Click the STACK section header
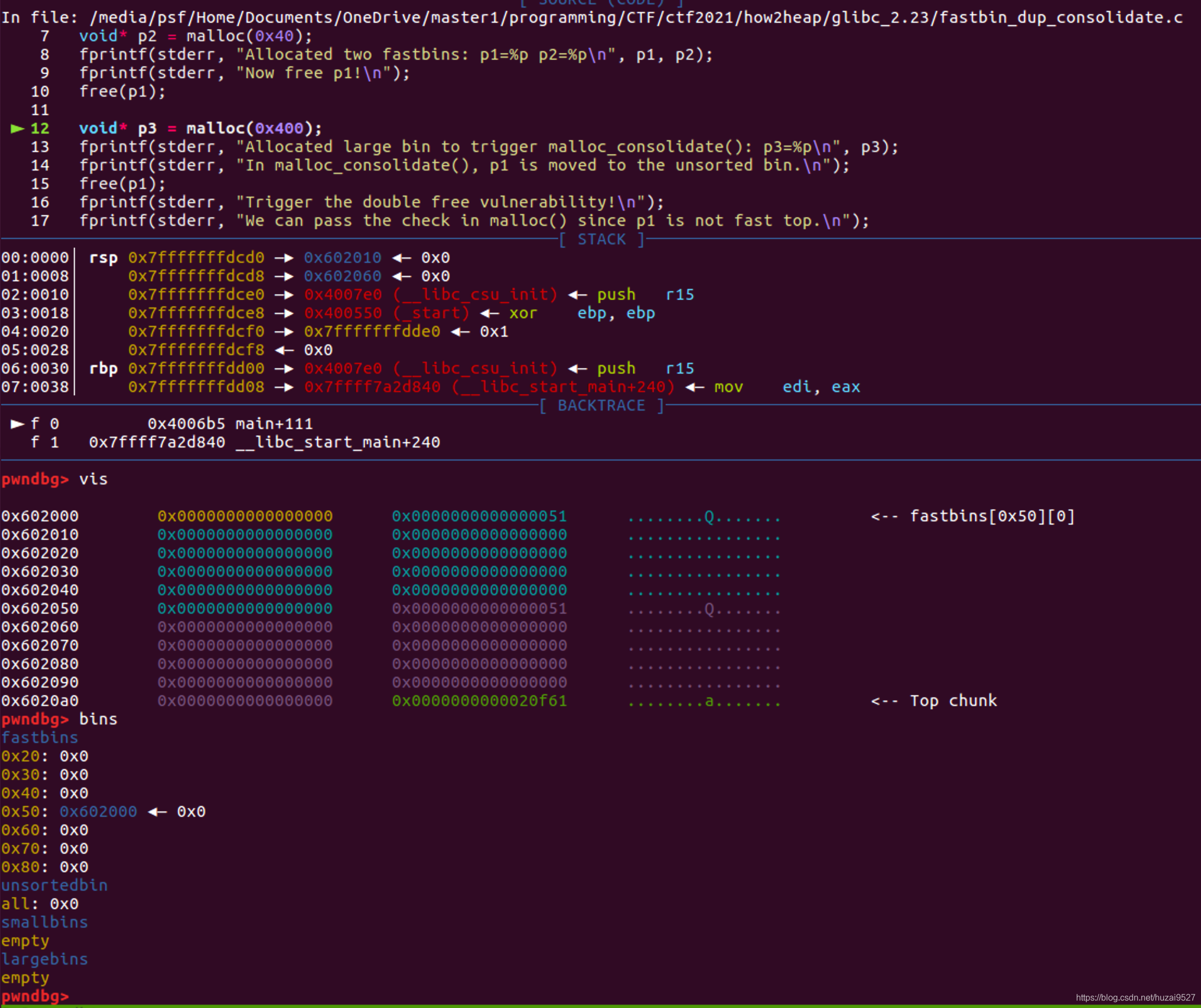 pos(602,239)
